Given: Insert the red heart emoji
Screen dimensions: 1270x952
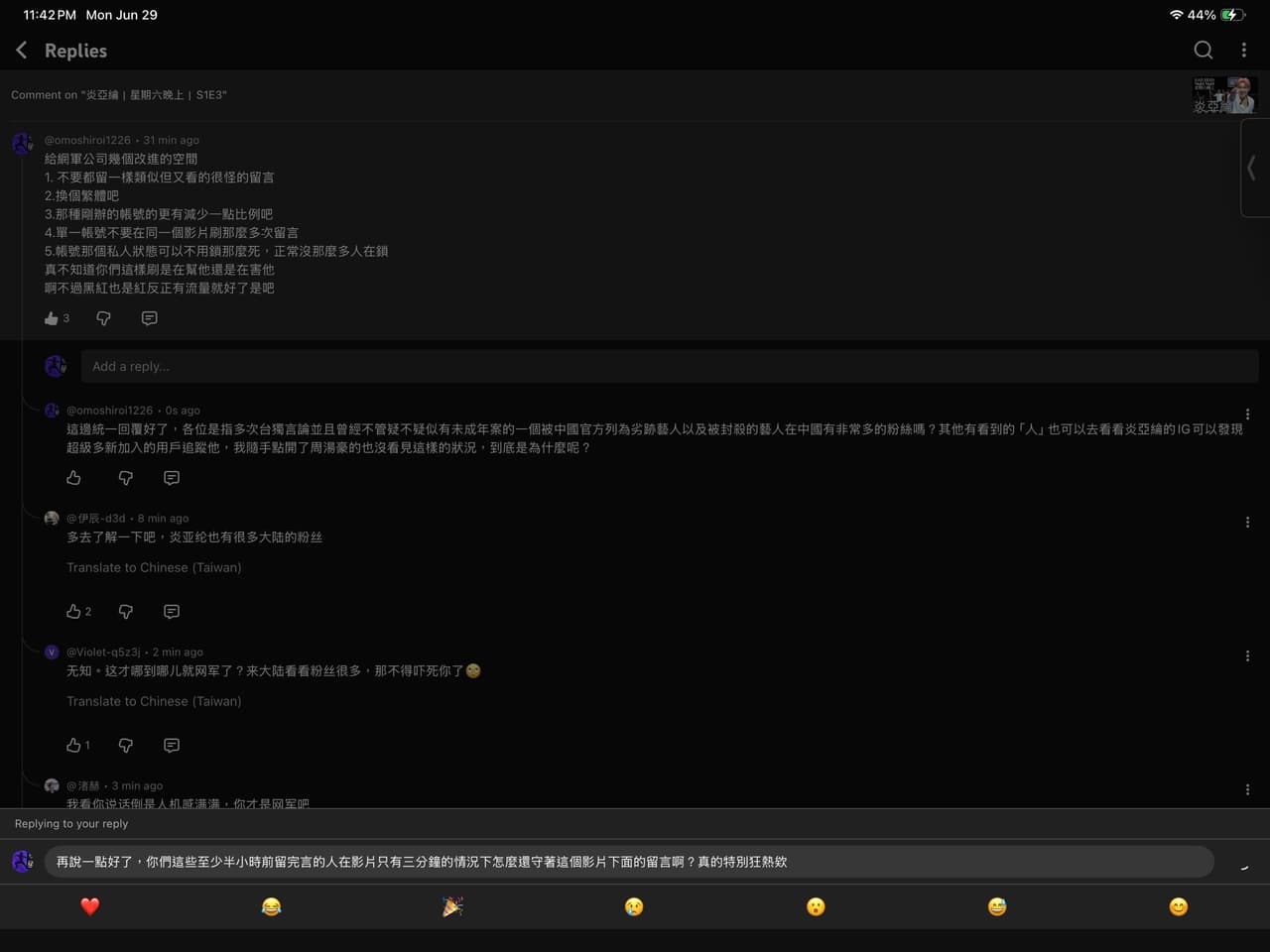Looking at the screenshot, I should click(x=90, y=906).
